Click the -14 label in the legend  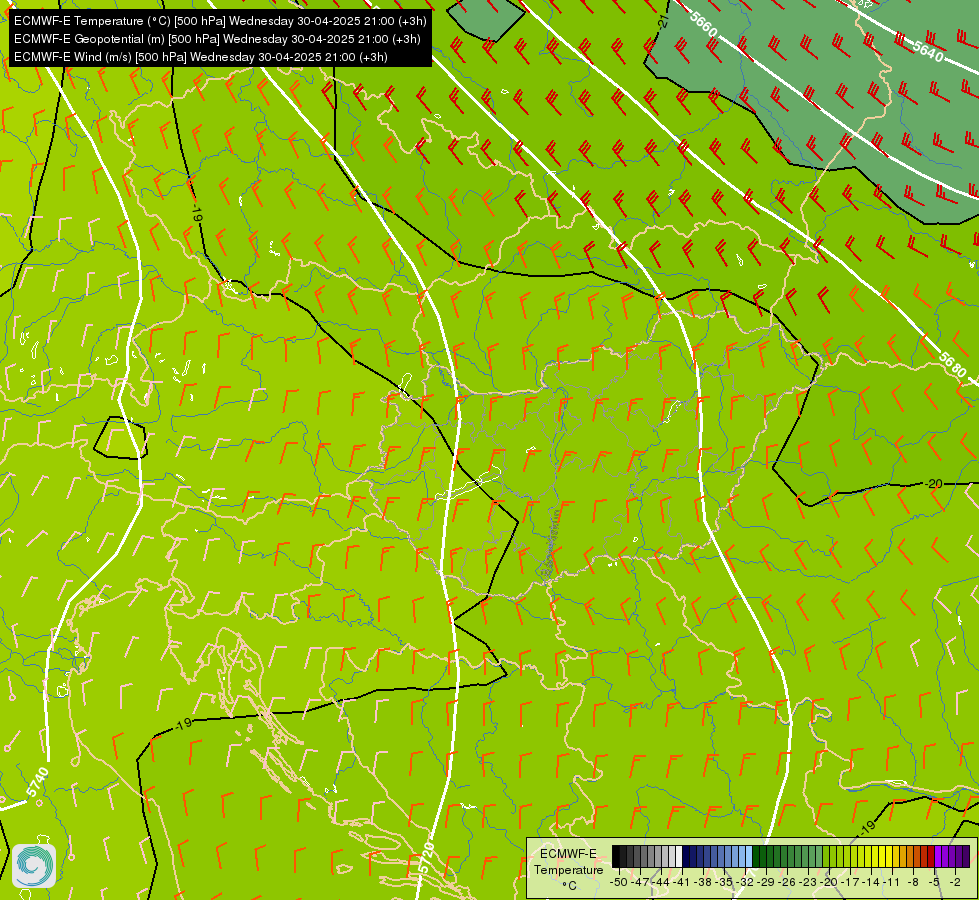(x=872, y=882)
